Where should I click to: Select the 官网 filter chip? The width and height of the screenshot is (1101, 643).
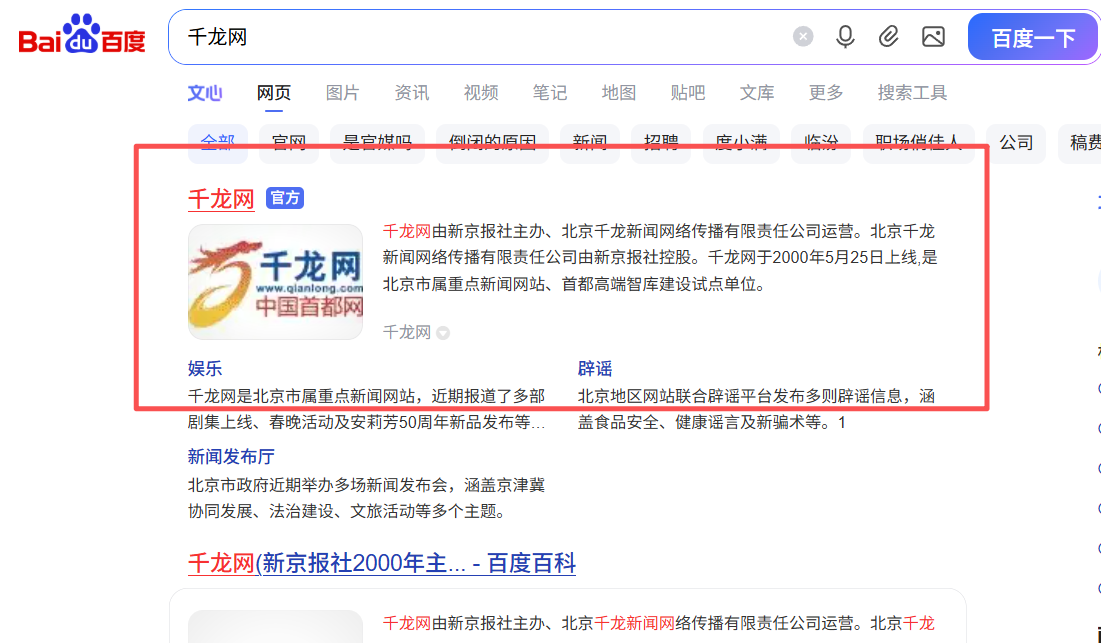[x=288, y=142]
